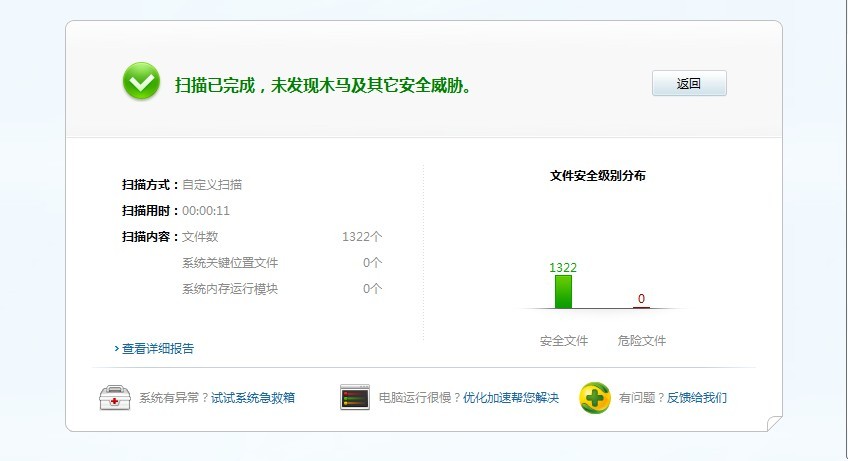This screenshot has height=461, width=848.
Task: Open 反馈给我们 link
Action: (697, 398)
